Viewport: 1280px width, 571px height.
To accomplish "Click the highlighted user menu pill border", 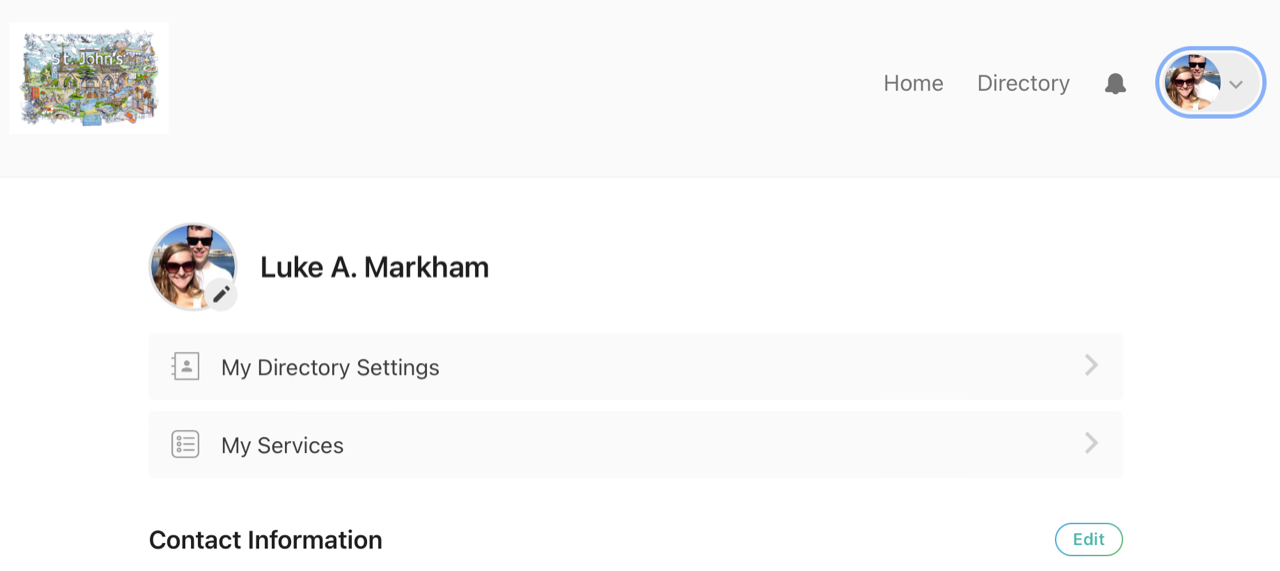I will [x=1211, y=49].
